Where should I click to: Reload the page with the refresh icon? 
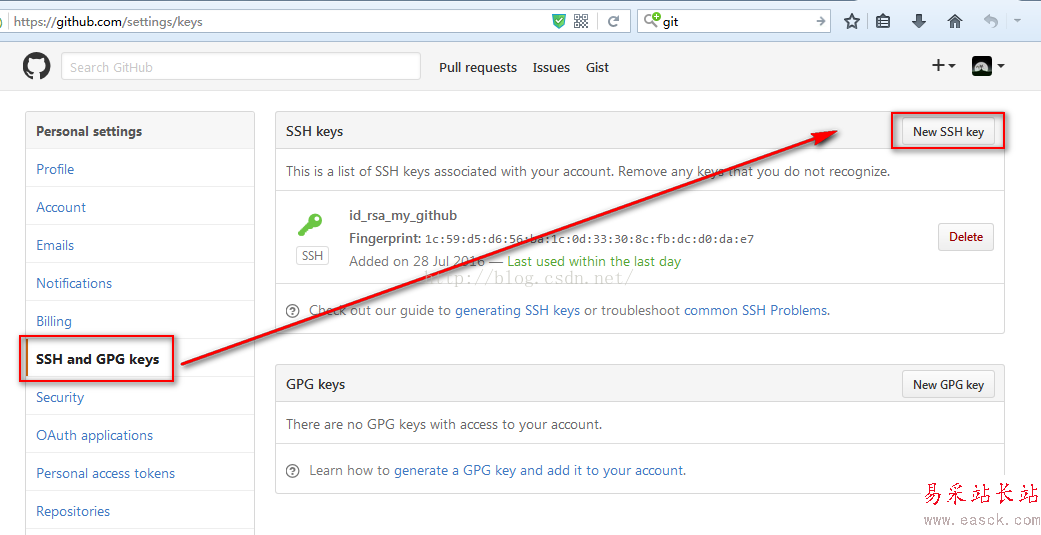click(x=613, y=21)
